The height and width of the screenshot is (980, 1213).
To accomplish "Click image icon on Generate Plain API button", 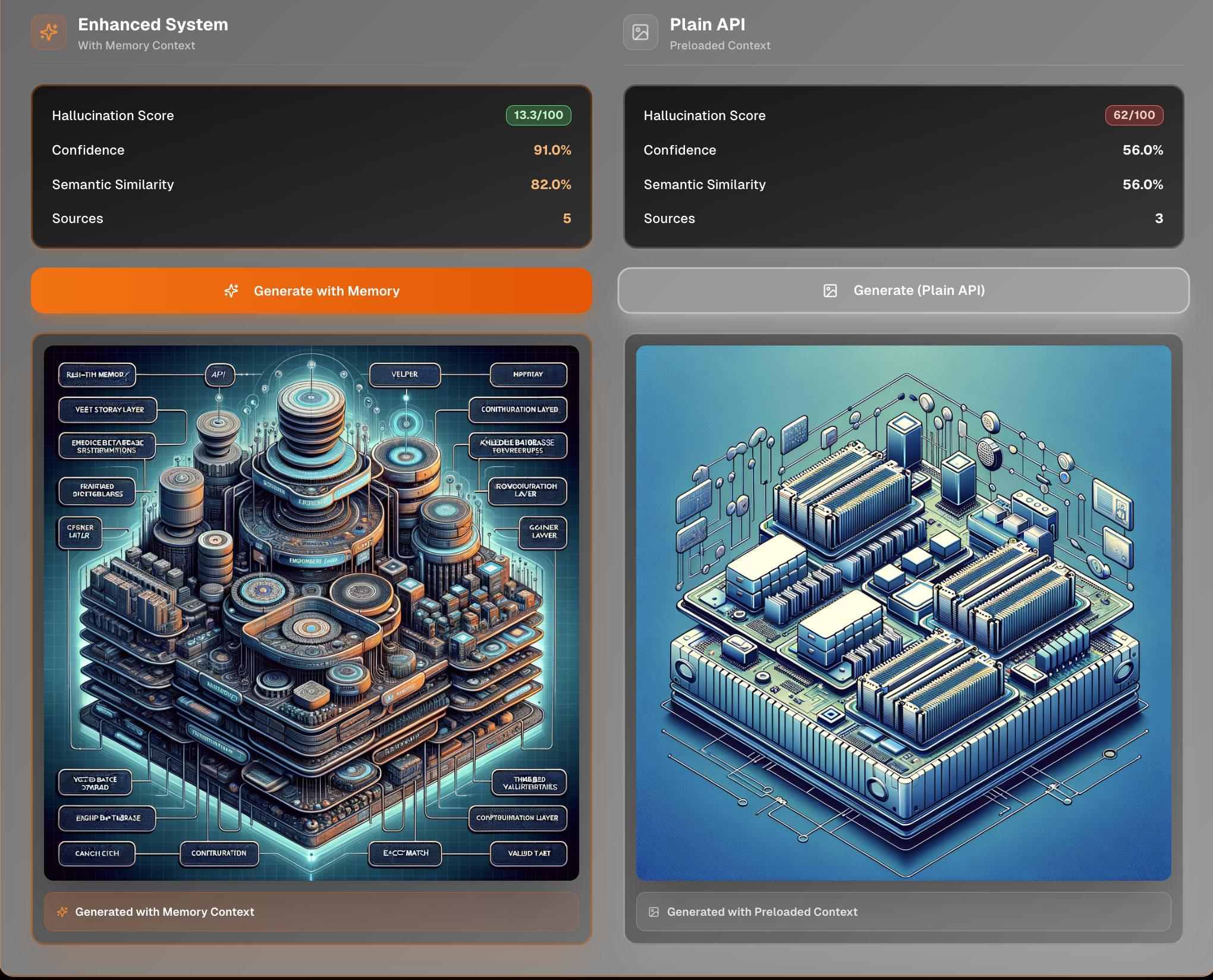I will 830,291.
